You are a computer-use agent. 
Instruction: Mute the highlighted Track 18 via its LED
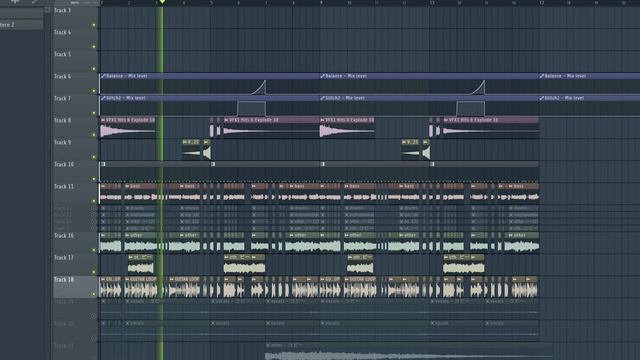pyautogui.click(x=94, y=294)
